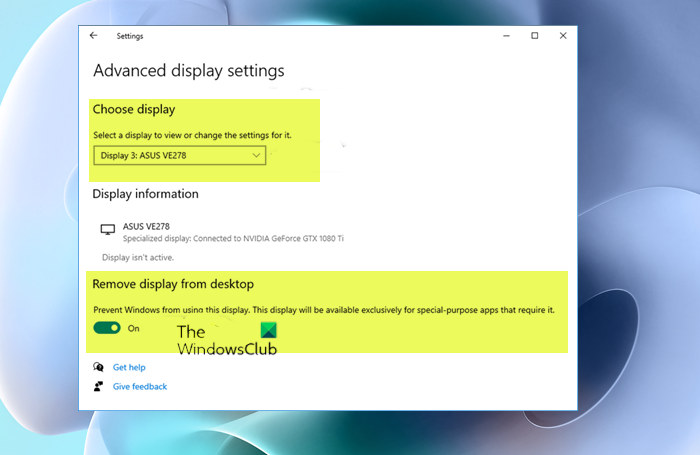Click the Give feedback person icon

98,386
